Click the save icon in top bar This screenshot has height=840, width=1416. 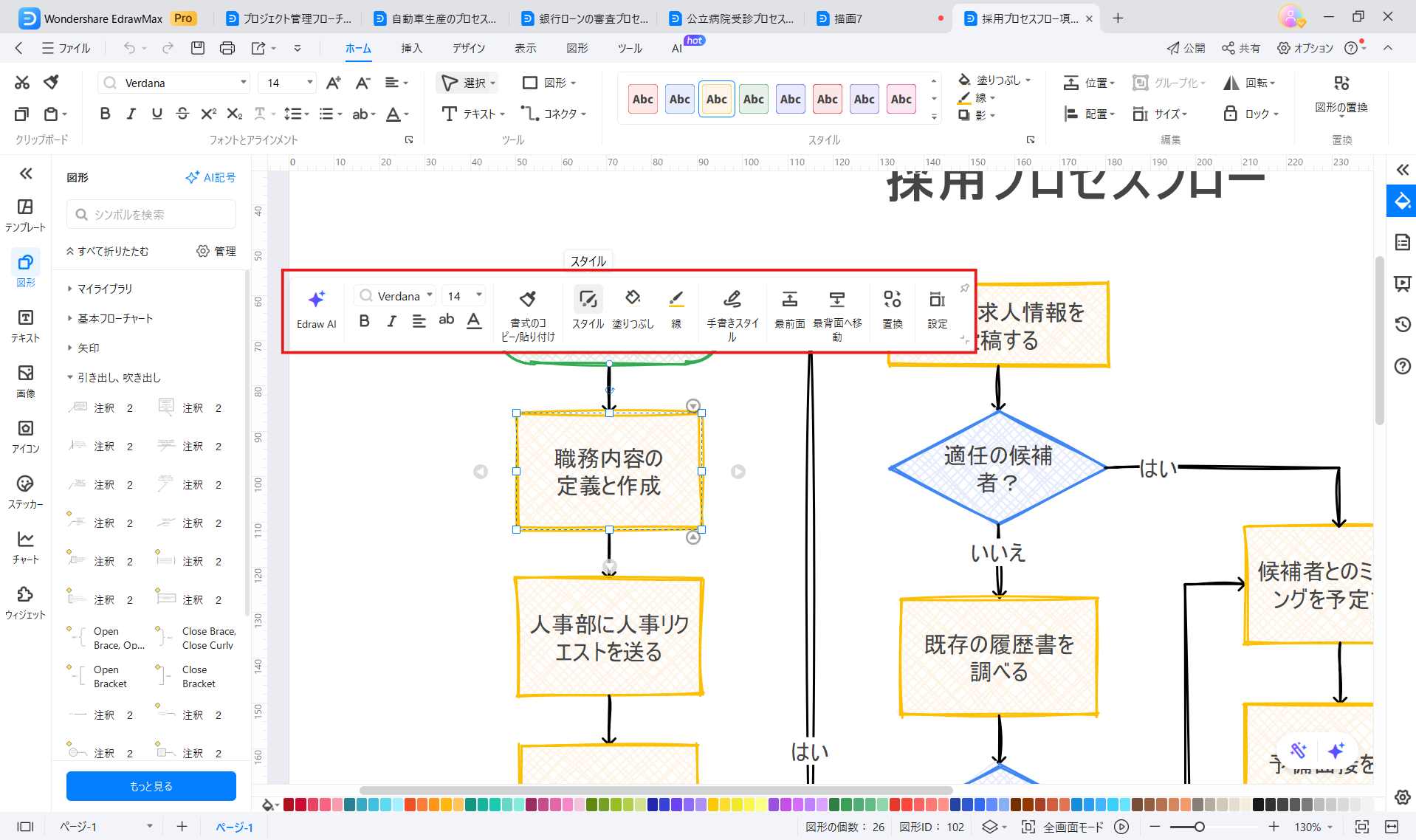(197, 48)
